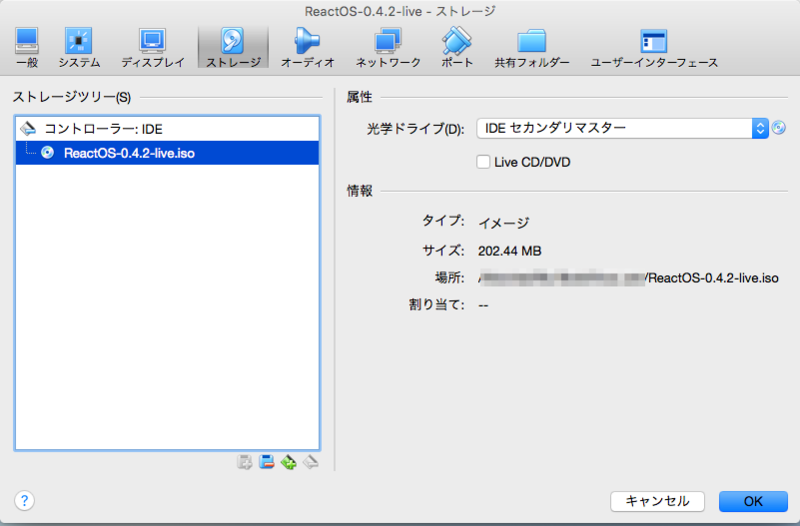Click the キャンセル cancel button
This screenshot has width=800, height=526.
pyautogui.click(x=657, y=502)
